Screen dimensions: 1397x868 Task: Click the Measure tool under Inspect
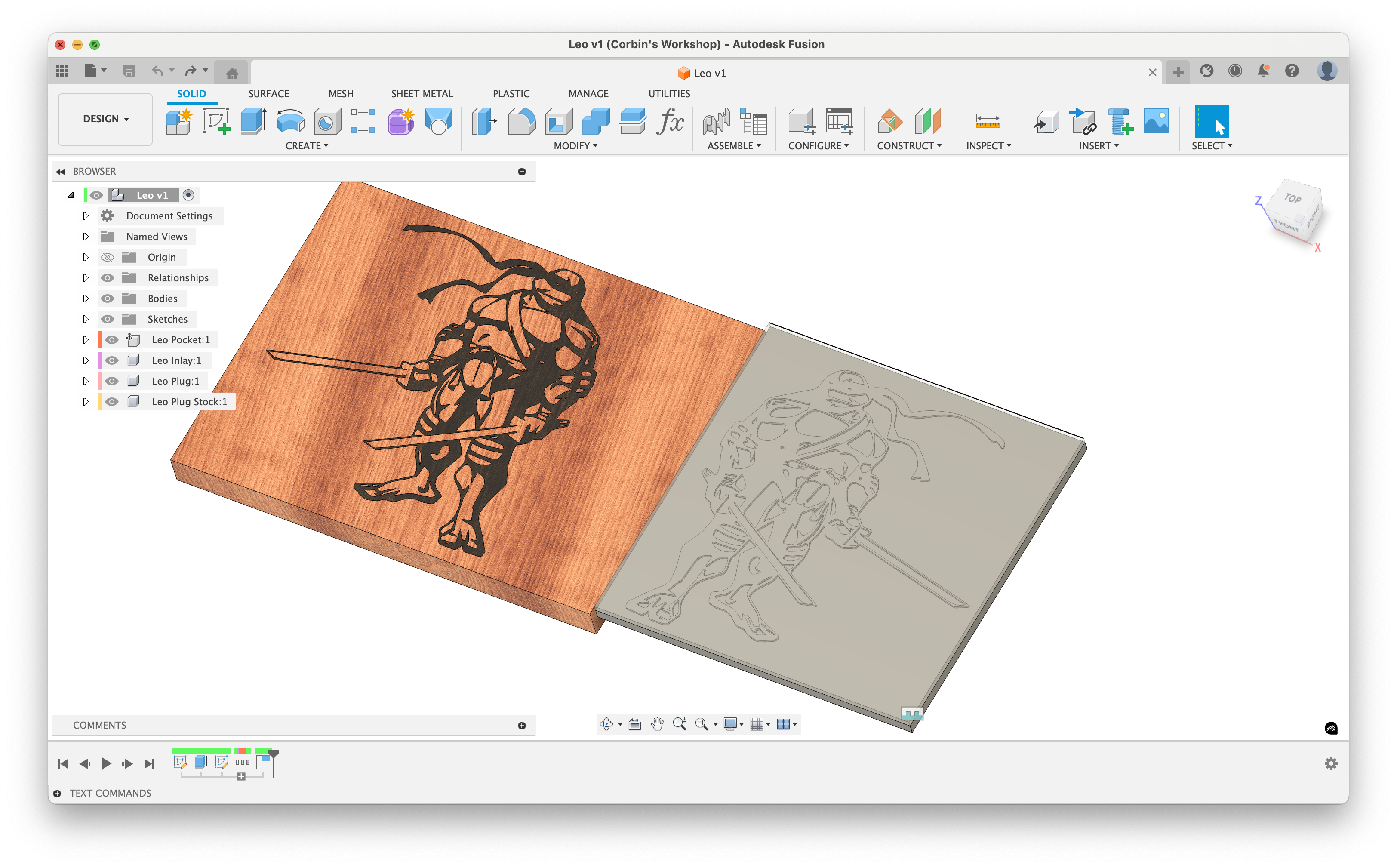(x=988, y=122)
